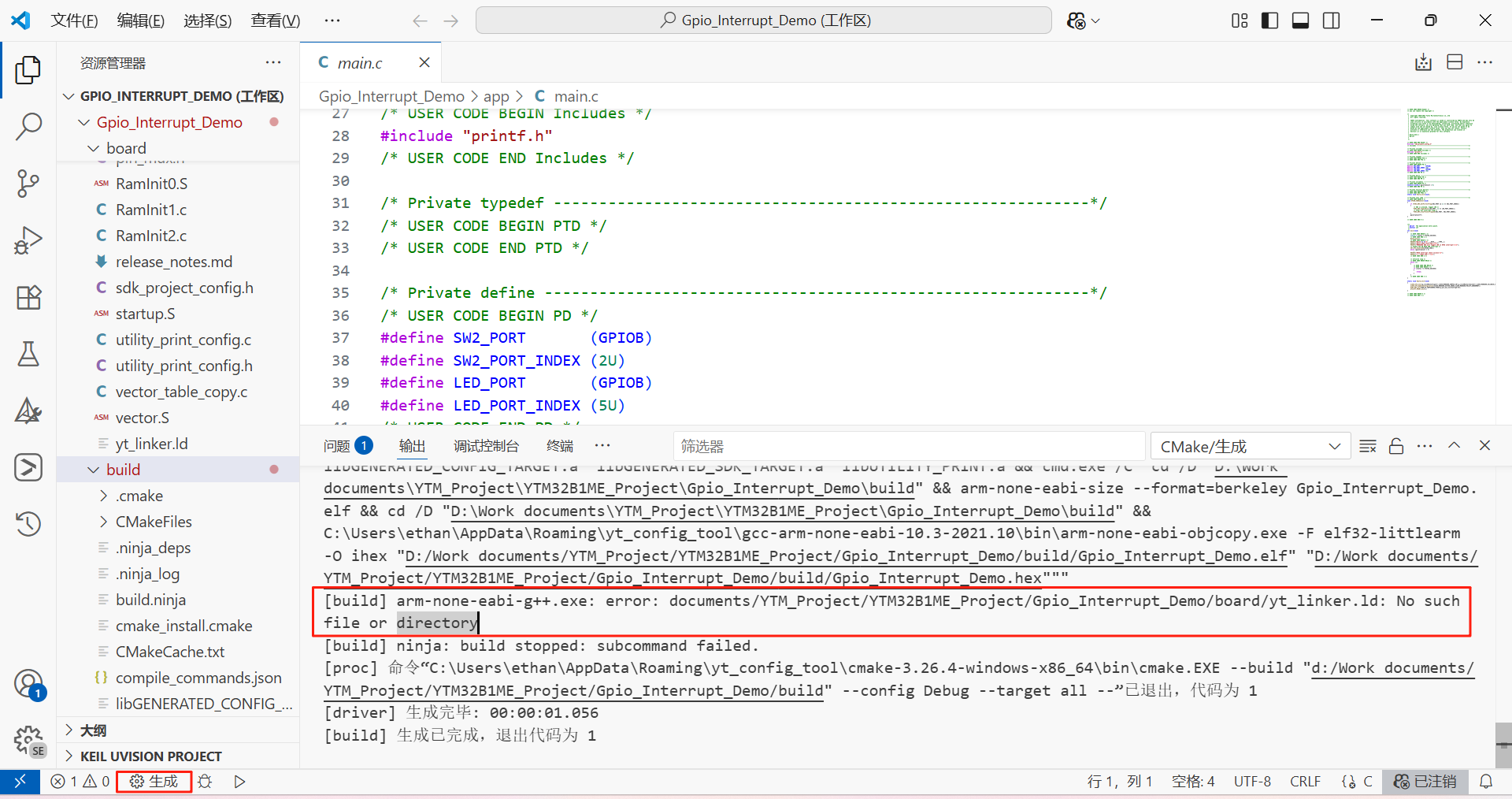Show more menu bar items ellipsis
This screenshot has width=1512, height=799.
click(332, 20)
